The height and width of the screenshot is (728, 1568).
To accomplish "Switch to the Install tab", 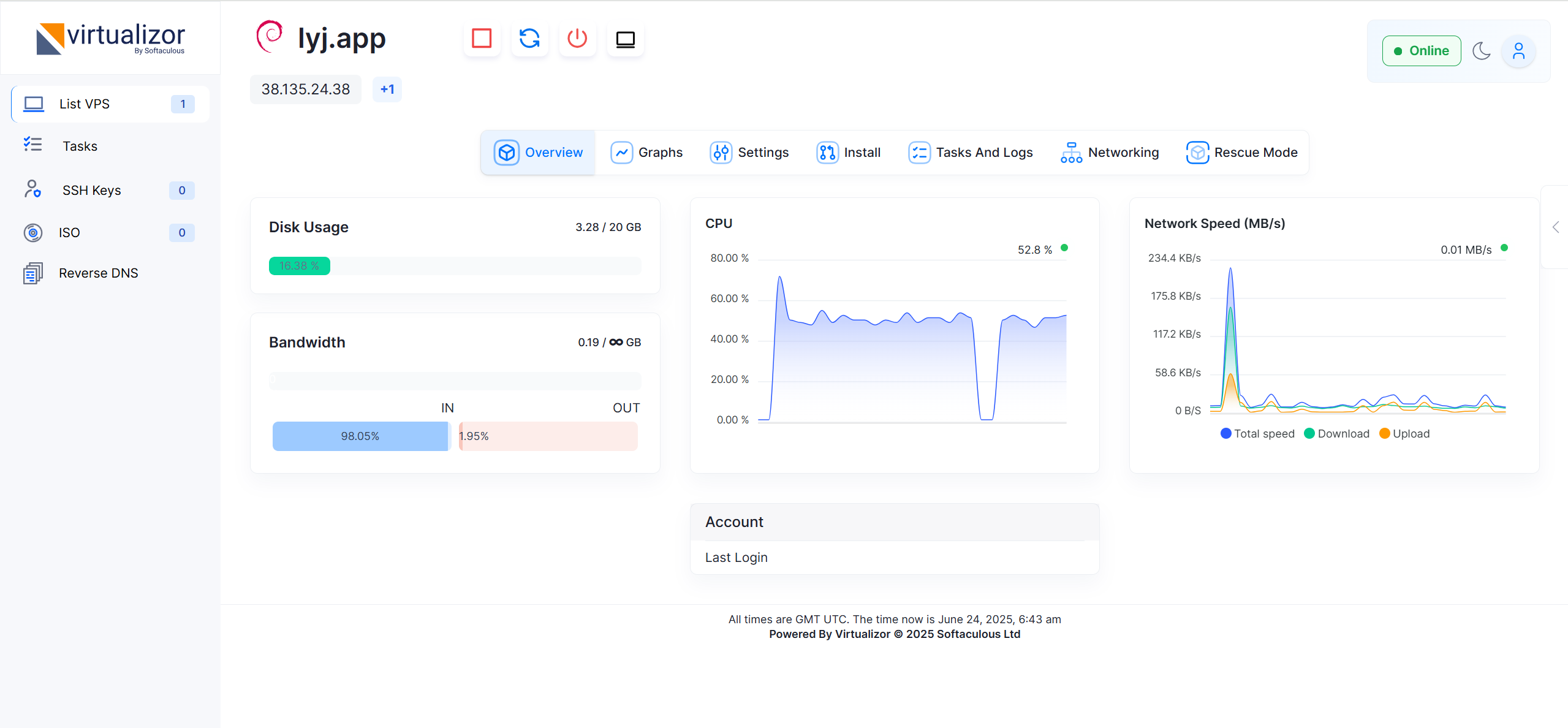I will [x=849, y=153].
